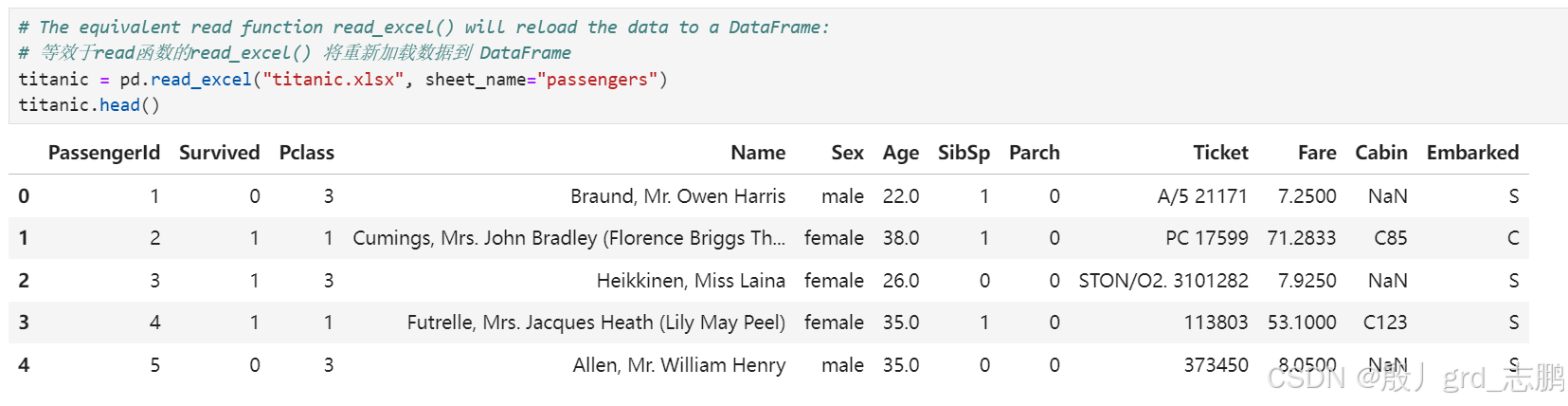Click the Name column header
Image resolution: width=1568 pixels, height=406 pixels.
(x=757, y=153)
